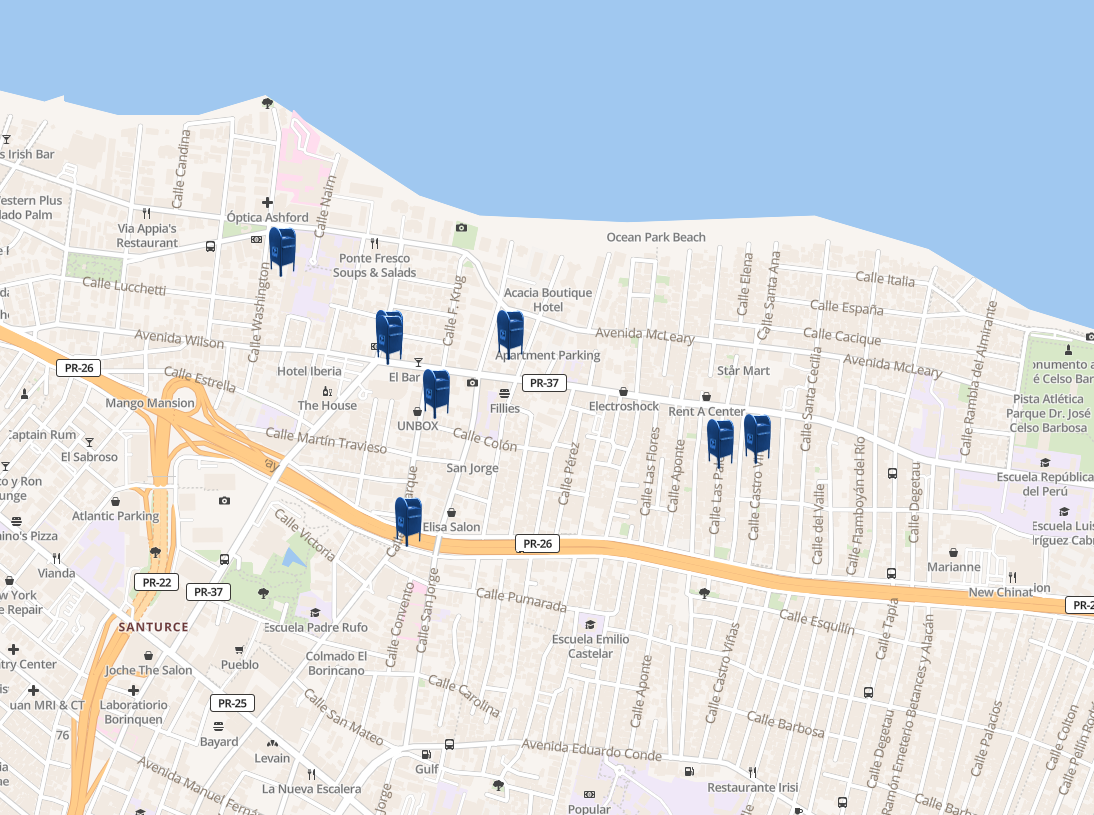Click the camera icon near Ocean Park Beach

(461, 228)
